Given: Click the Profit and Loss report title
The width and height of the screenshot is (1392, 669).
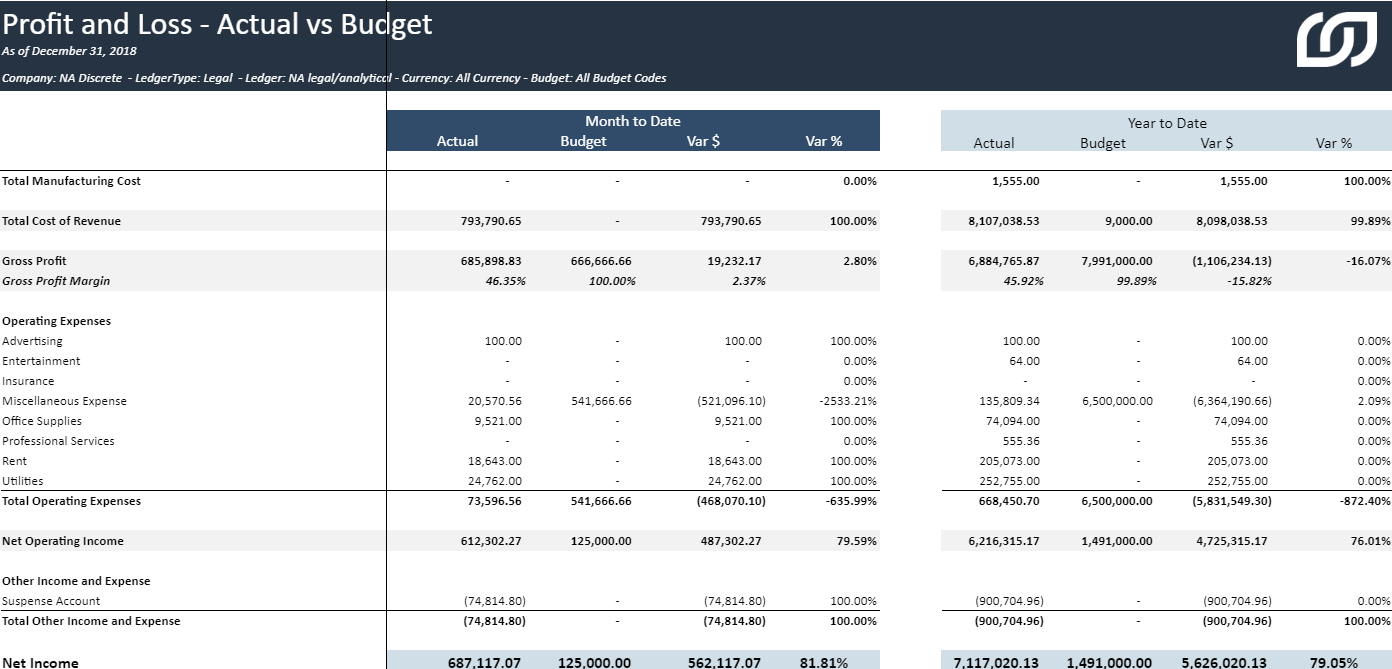Looking at the screenshot, I should 217,24.
